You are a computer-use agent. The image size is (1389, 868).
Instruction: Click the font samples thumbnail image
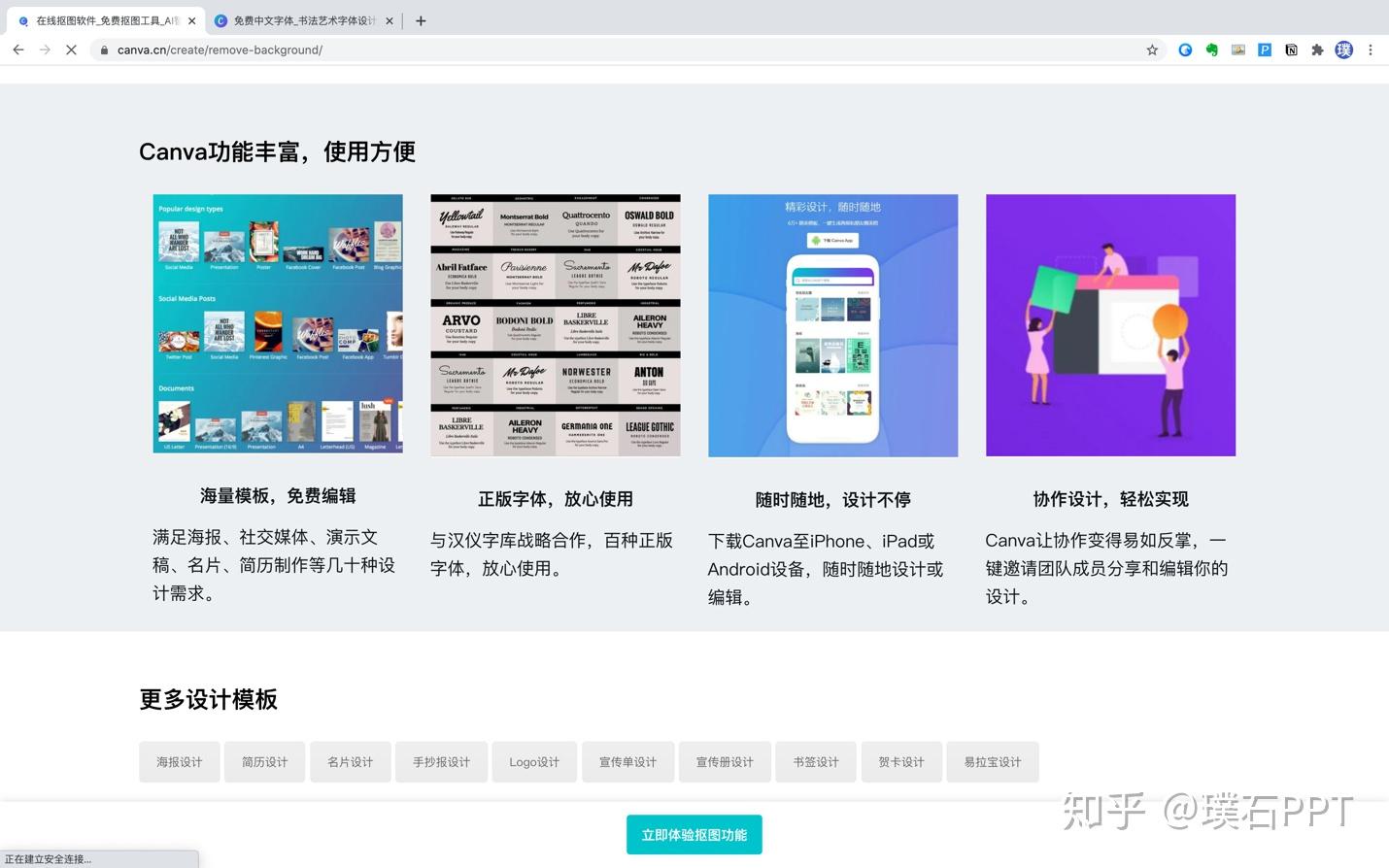click(556, 325)
